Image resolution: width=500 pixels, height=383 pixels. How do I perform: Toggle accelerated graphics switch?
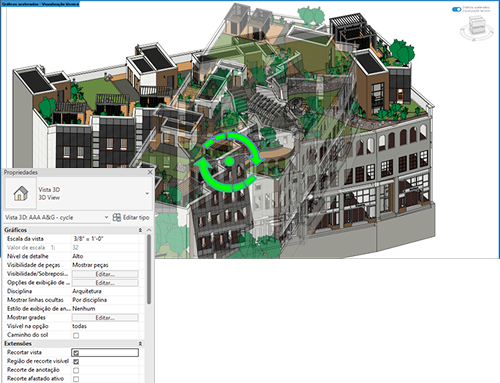456,9
